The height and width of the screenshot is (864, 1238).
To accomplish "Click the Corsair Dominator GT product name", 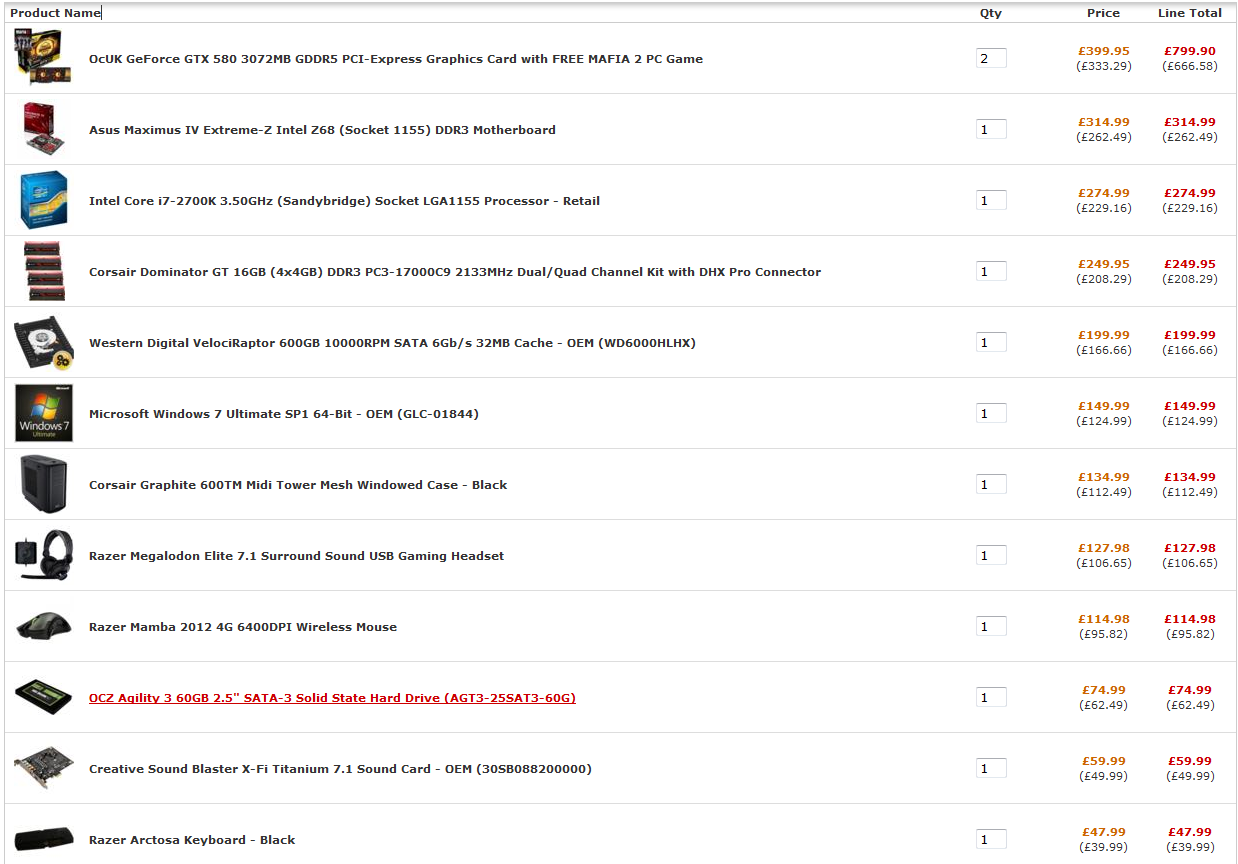I will tap(454, 272).
